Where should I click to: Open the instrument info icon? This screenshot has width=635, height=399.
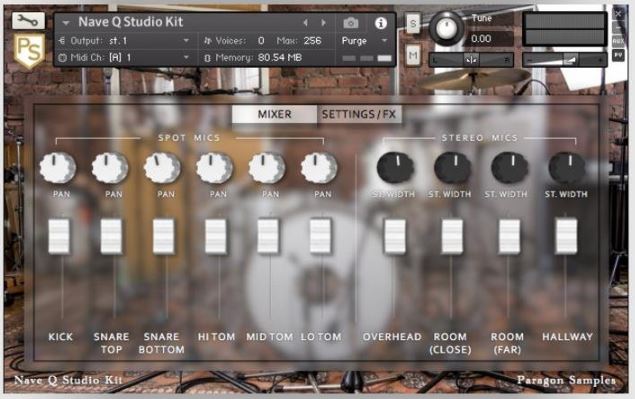pyautogui.click(x=381, y=23)
